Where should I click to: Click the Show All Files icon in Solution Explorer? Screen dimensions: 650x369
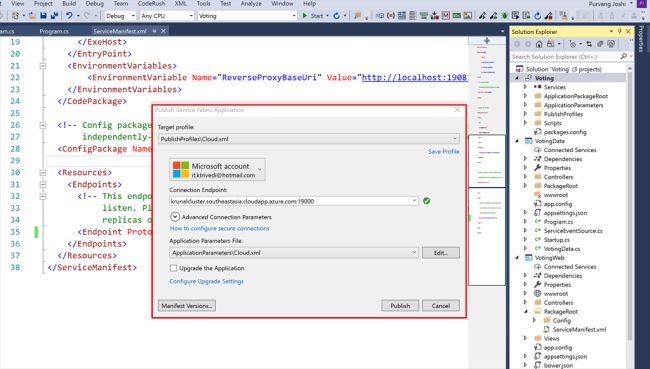point(611,44)
